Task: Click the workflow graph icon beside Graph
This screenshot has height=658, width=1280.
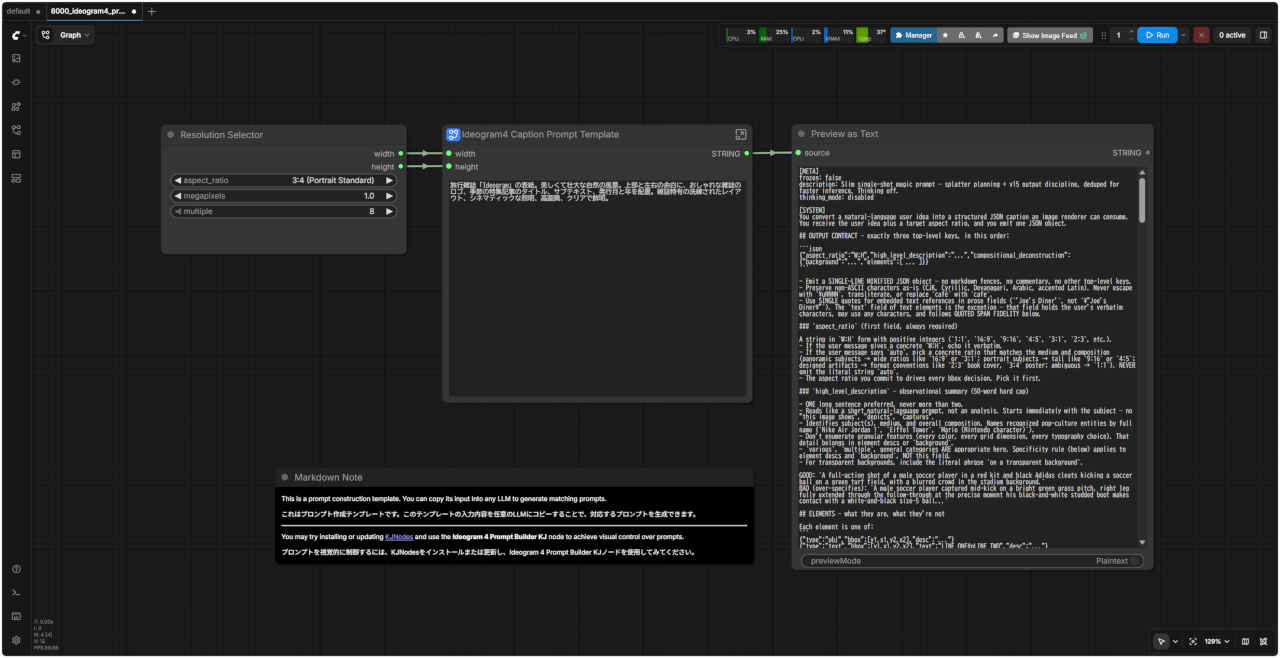Action: click(x=46, y=35)
